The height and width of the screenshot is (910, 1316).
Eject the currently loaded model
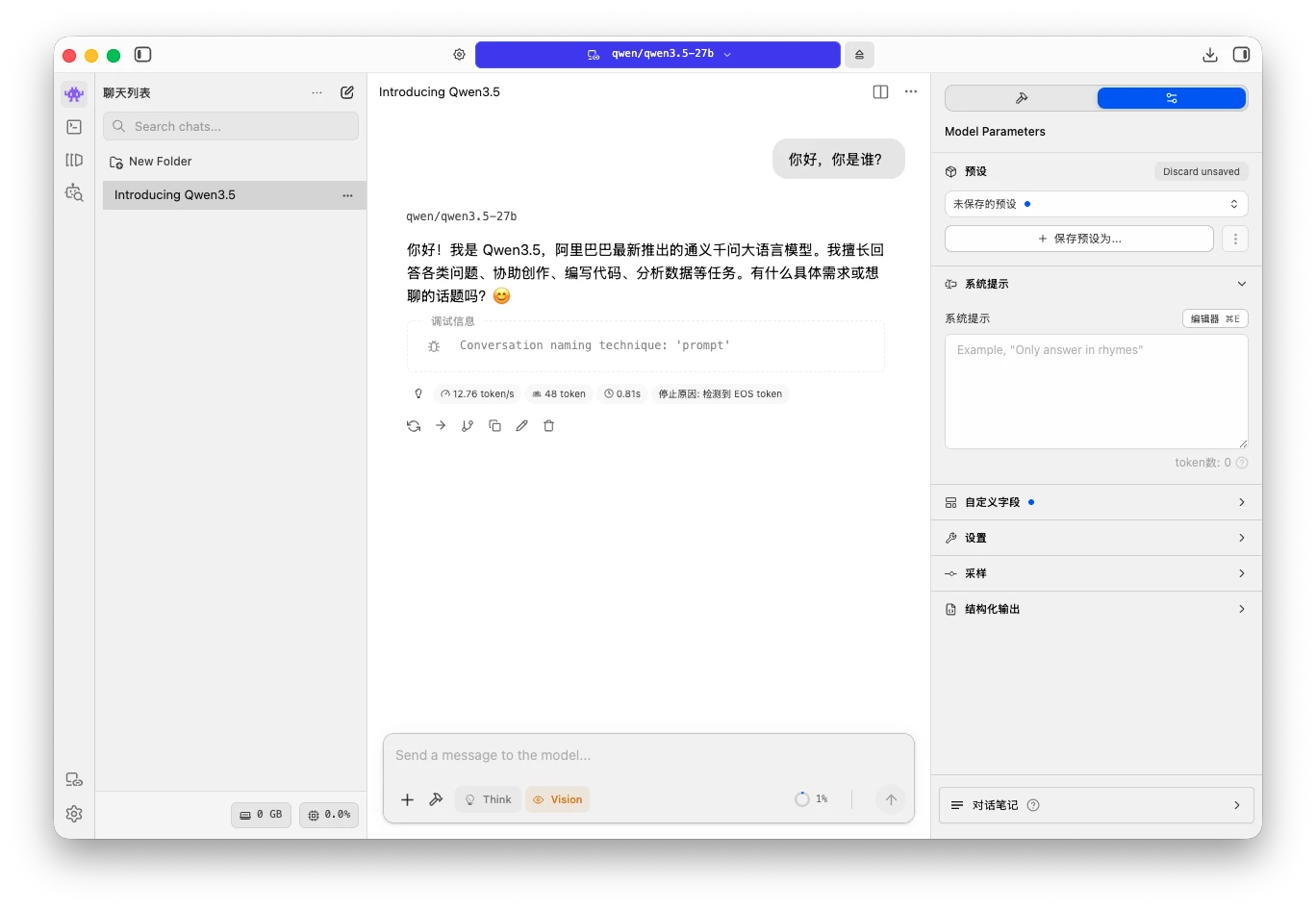point(858,55)
